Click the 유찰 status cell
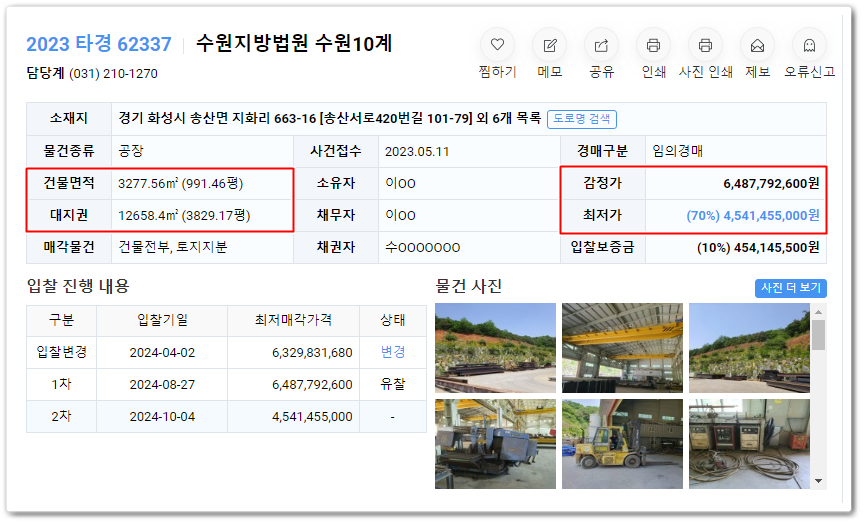 tap(393, 385)
